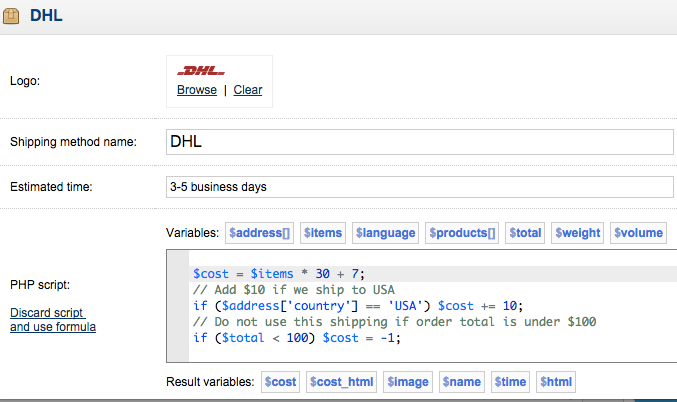Insert the $address[] variable
677x402 pixels.
(259, 233)
